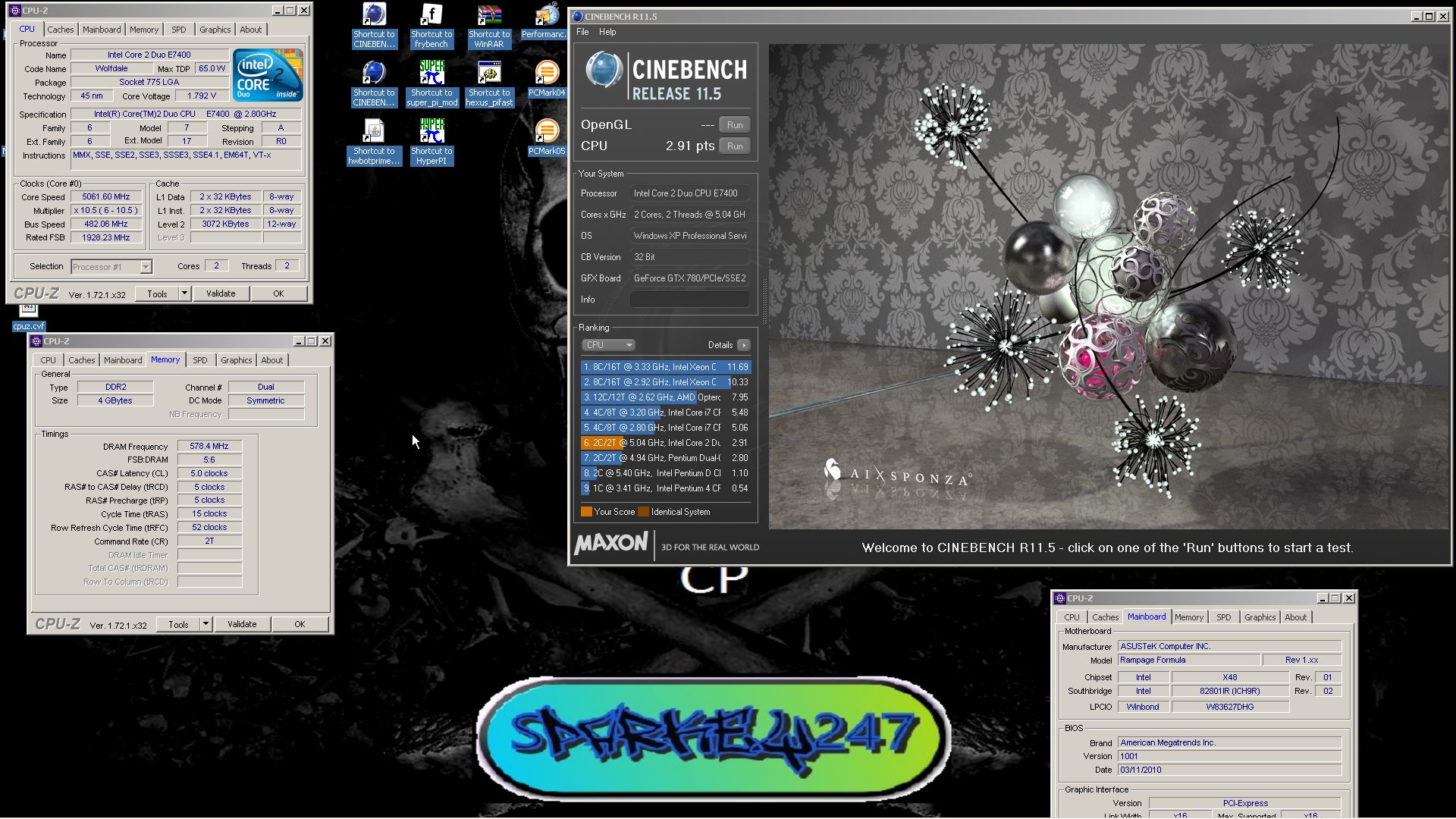The height and width of the screenshot is (819, 1456).
Task: Click MAXON logo in Cinebench footer
Action: pyautogui.click(x=611, y=544)
